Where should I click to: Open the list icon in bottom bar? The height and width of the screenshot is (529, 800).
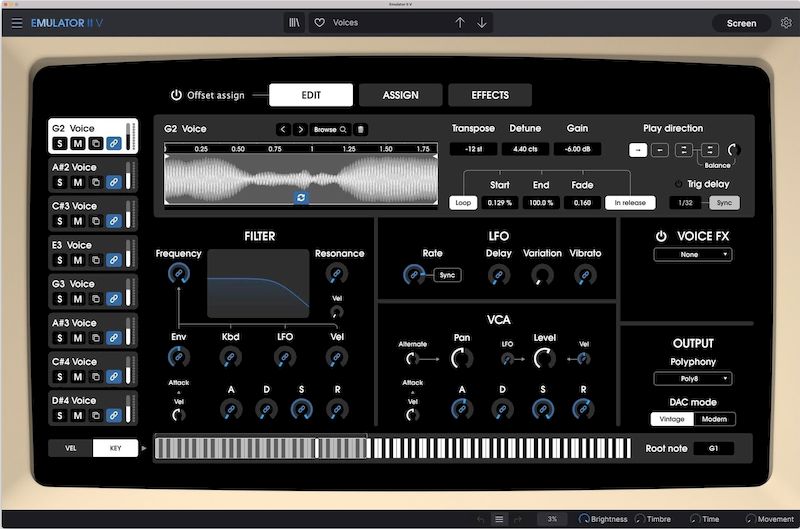coord(499,519)
